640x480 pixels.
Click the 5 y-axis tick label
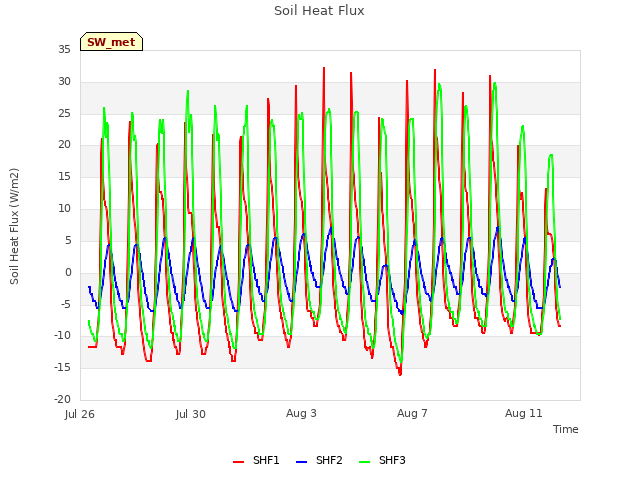click(x=68, y=240)
